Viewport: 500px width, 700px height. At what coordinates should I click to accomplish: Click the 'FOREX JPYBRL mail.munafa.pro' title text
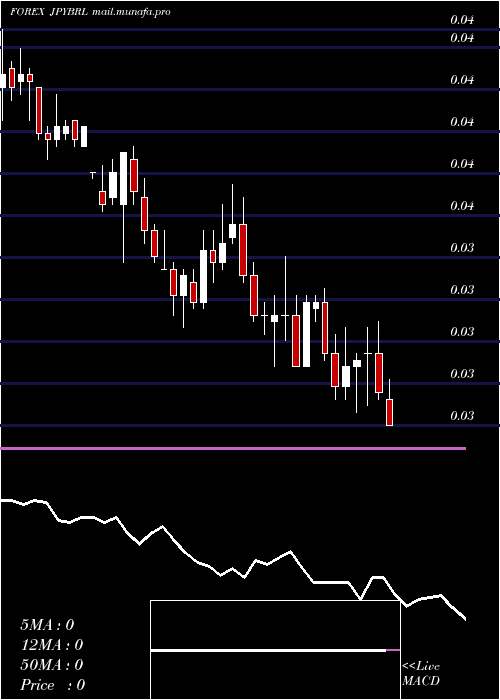pos(90,12)
